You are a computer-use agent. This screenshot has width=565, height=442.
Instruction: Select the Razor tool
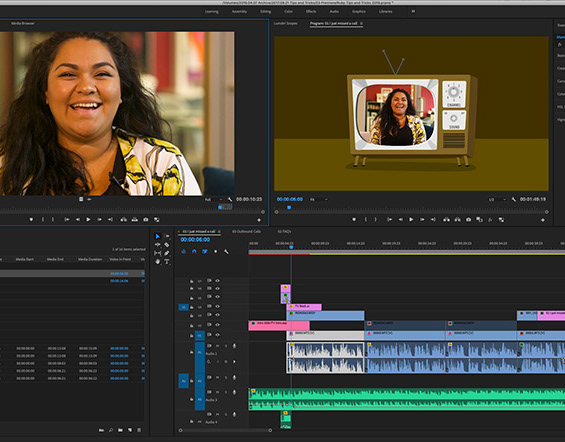[167, 245]
